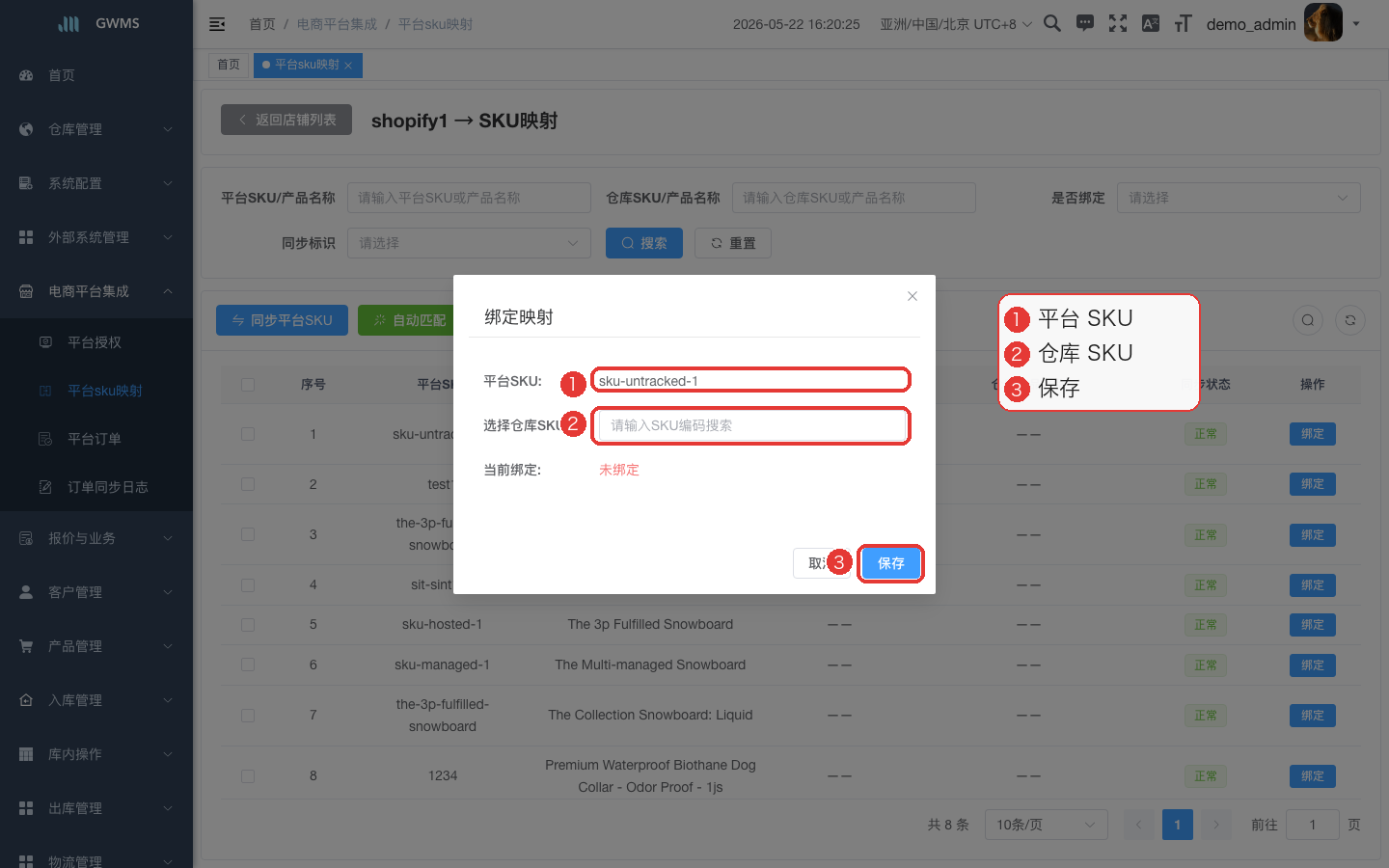Image resolution: width=1389 pixels, height=868 pixels.
Task: Tick the checkbox for row 7
Action: tap(248, 715)
